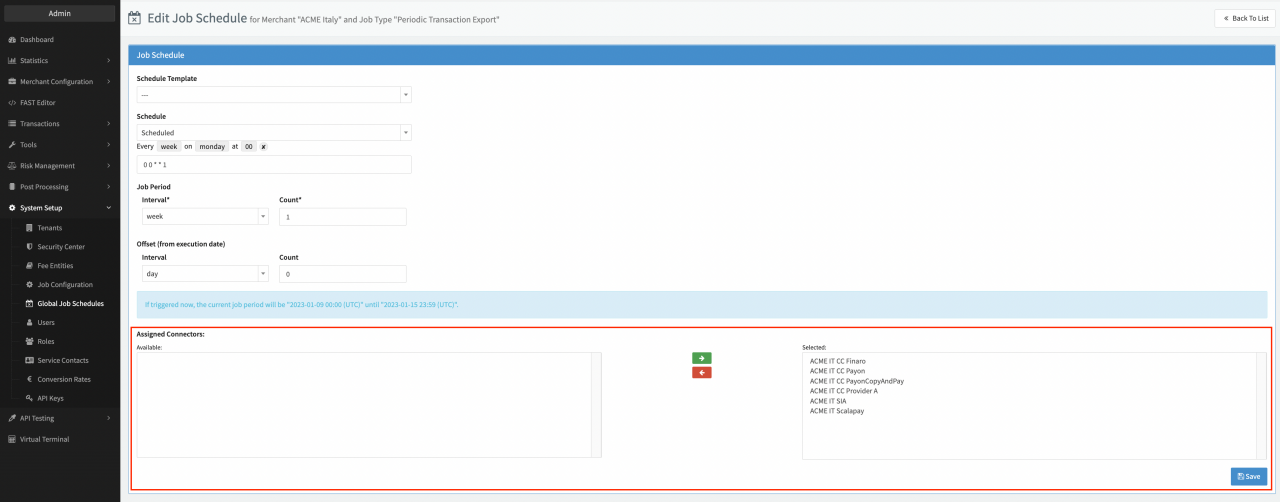This screenshot has height=502, width=1280.
Task: Open Job Configuration in sidebar
Action: (65, 284)
